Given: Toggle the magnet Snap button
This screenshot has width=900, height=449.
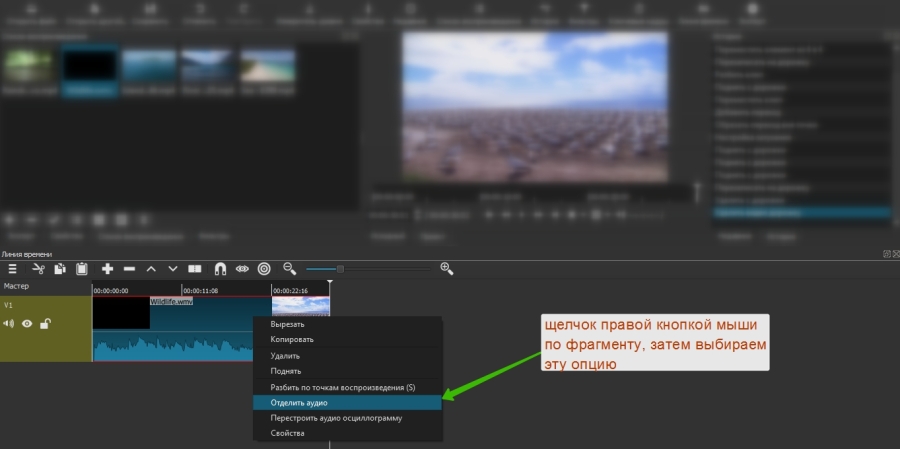Looking at the screenshot, I should click(x=220, y=269).
